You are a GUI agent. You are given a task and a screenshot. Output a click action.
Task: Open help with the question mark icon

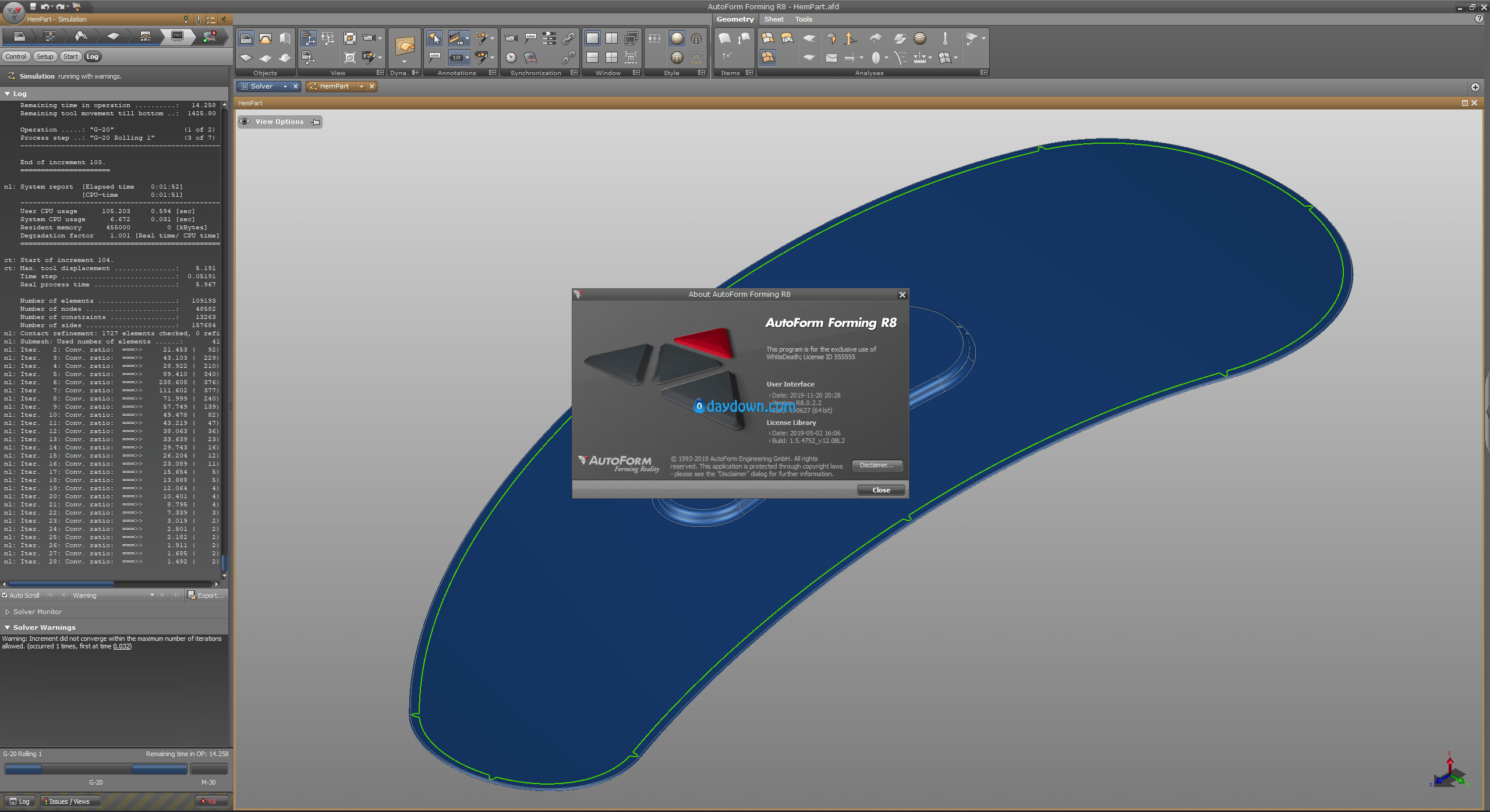1479,19
